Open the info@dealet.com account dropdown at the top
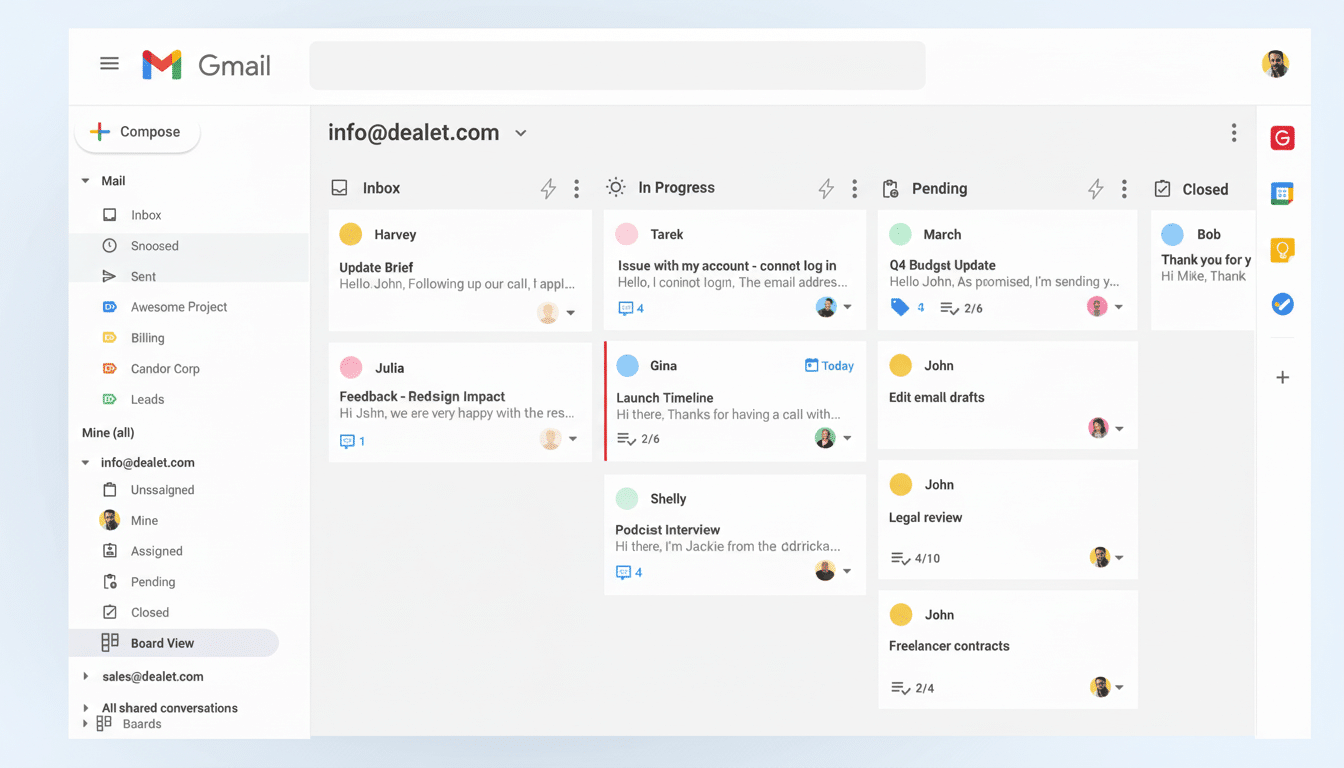This screenshot has height=768, width=1344. pos(520,132)
